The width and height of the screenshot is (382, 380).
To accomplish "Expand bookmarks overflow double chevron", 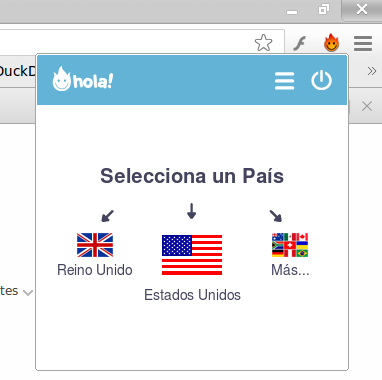I will 372,71.
